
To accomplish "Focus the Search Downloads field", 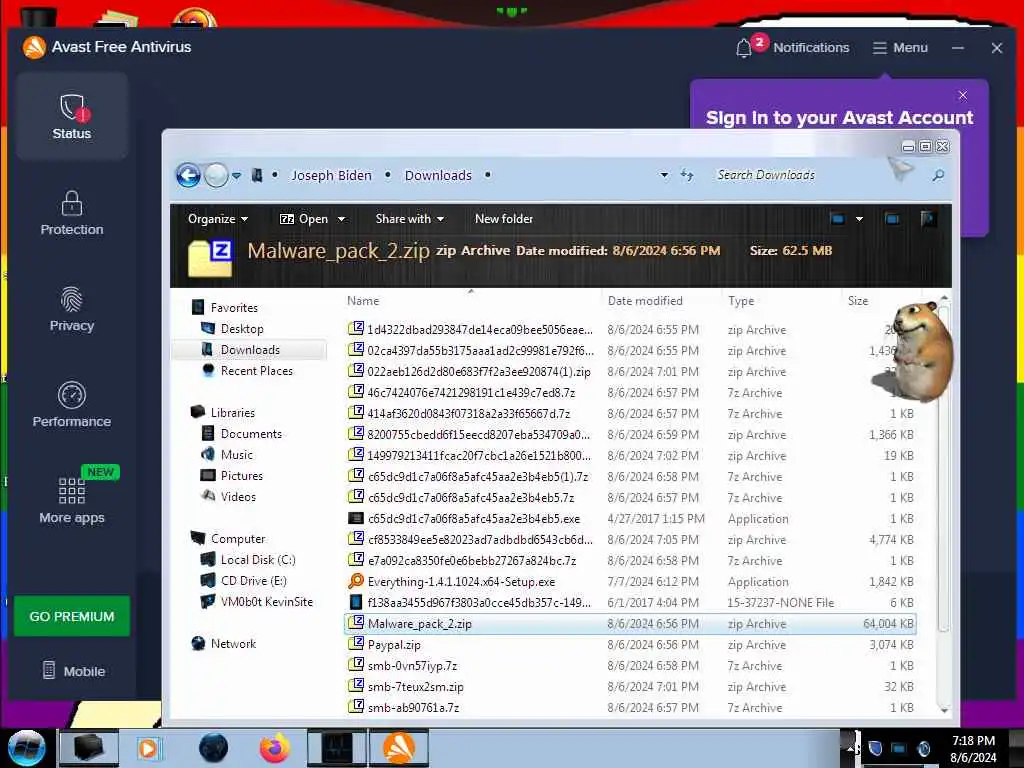I will tap(816, 175).
